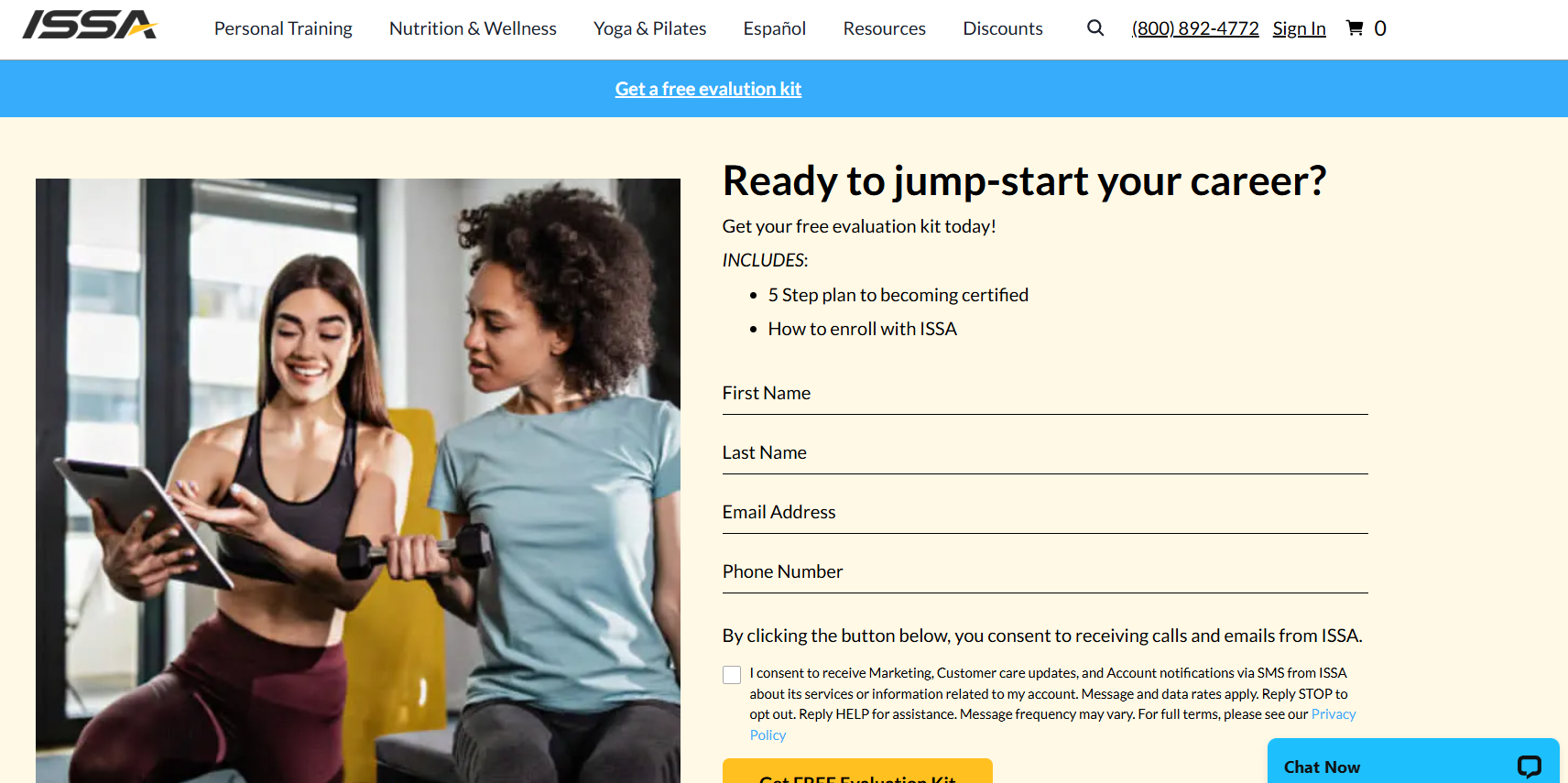Select the Phone Number field

point(1045,572)
